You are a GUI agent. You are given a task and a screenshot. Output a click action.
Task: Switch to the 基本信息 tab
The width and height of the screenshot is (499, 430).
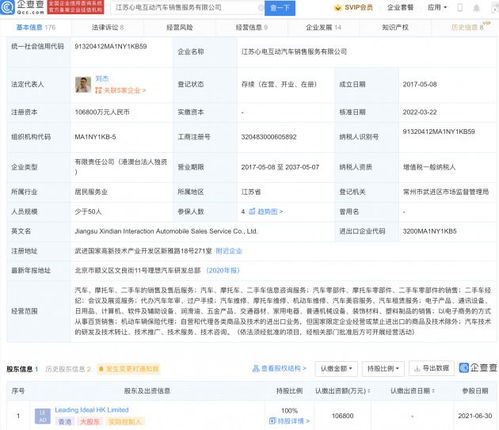coord(36,27)
